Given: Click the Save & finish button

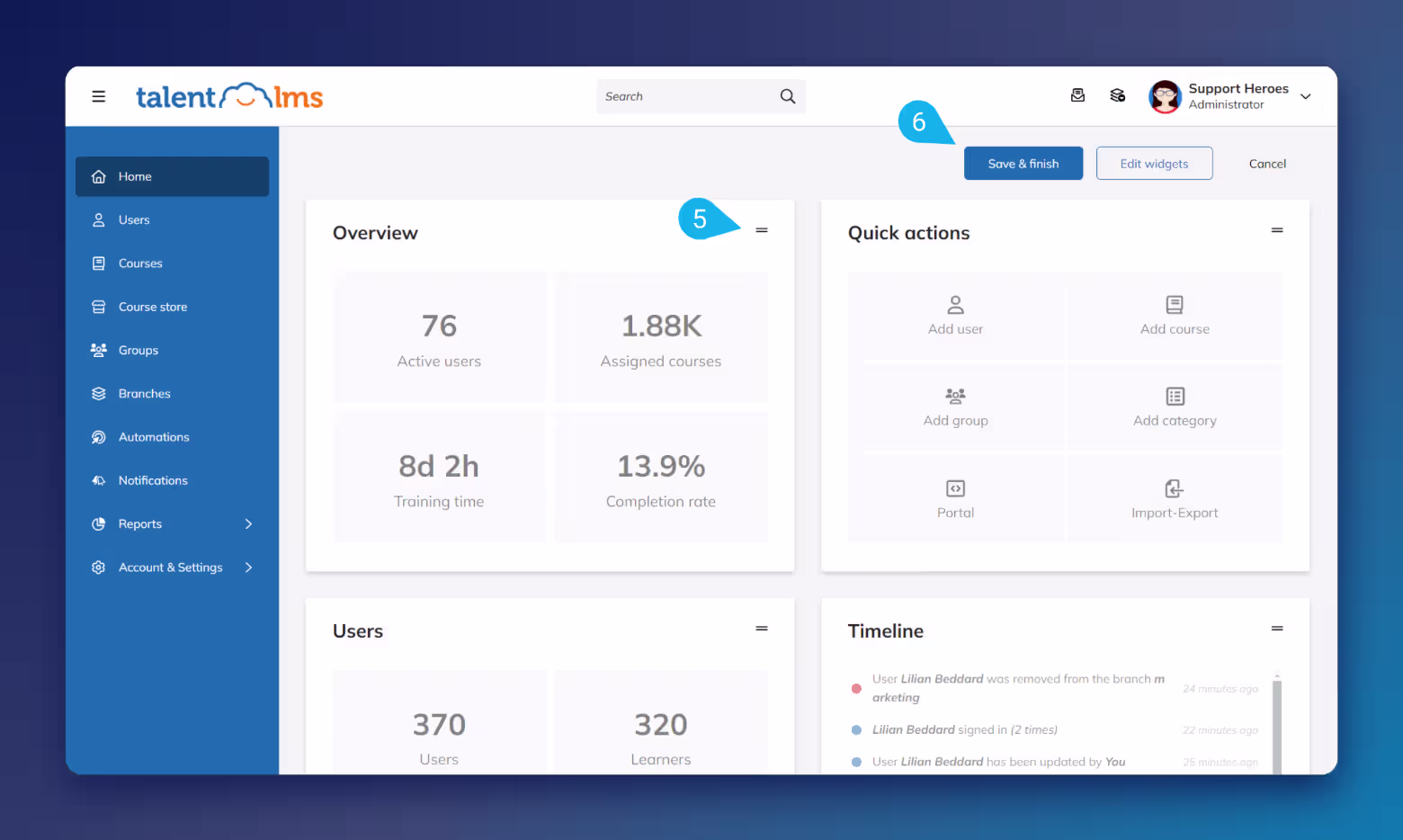Looking at the screenshot, I should tap(1023, 164).
